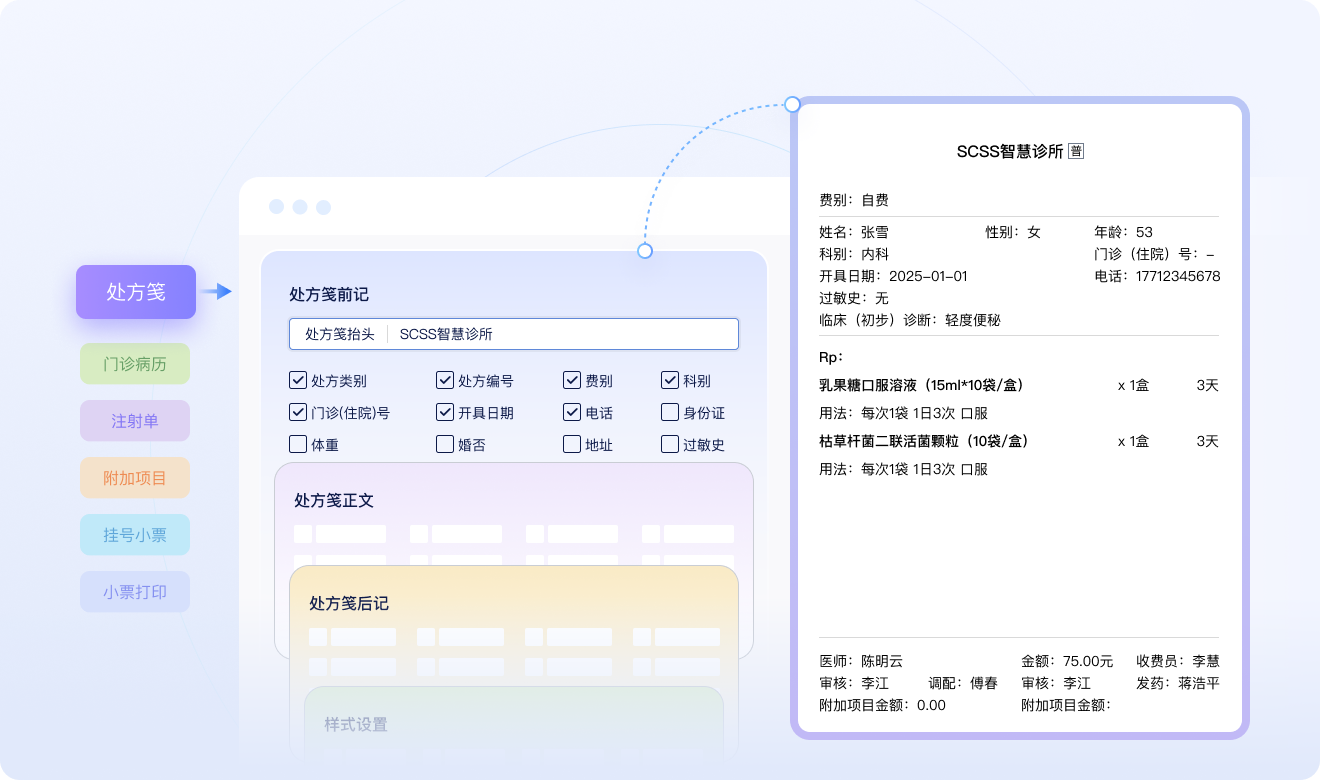Toggle the 费别 checkbox
Viewport: 1320px width, 780px height.
click(x=572, y=380)
